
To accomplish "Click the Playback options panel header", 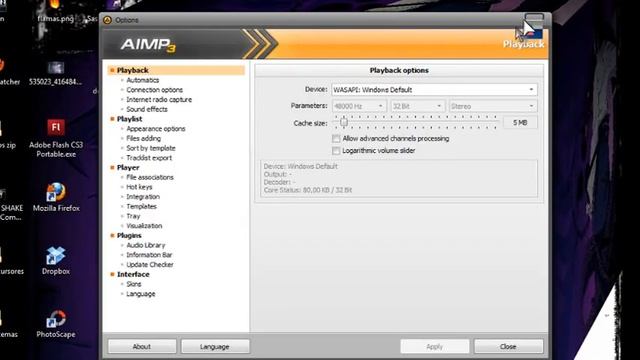I will coord(399,70).
